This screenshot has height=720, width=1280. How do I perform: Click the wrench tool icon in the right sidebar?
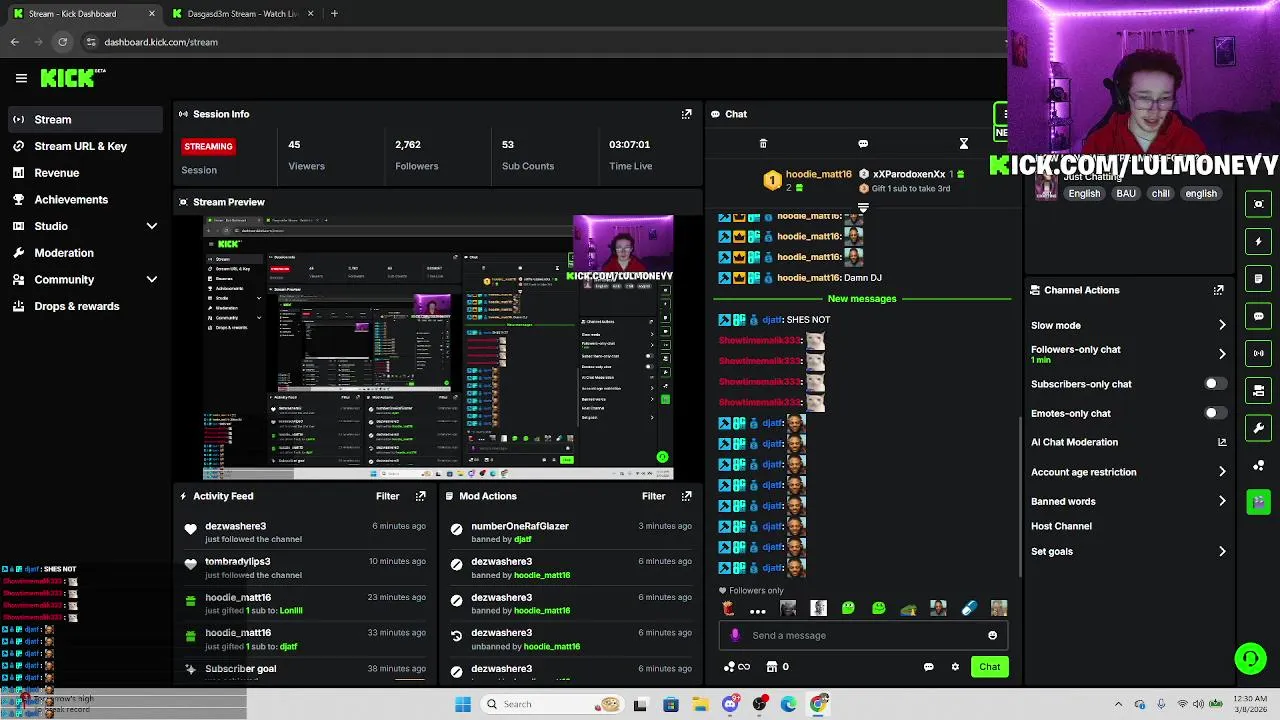coord(1259,428)
